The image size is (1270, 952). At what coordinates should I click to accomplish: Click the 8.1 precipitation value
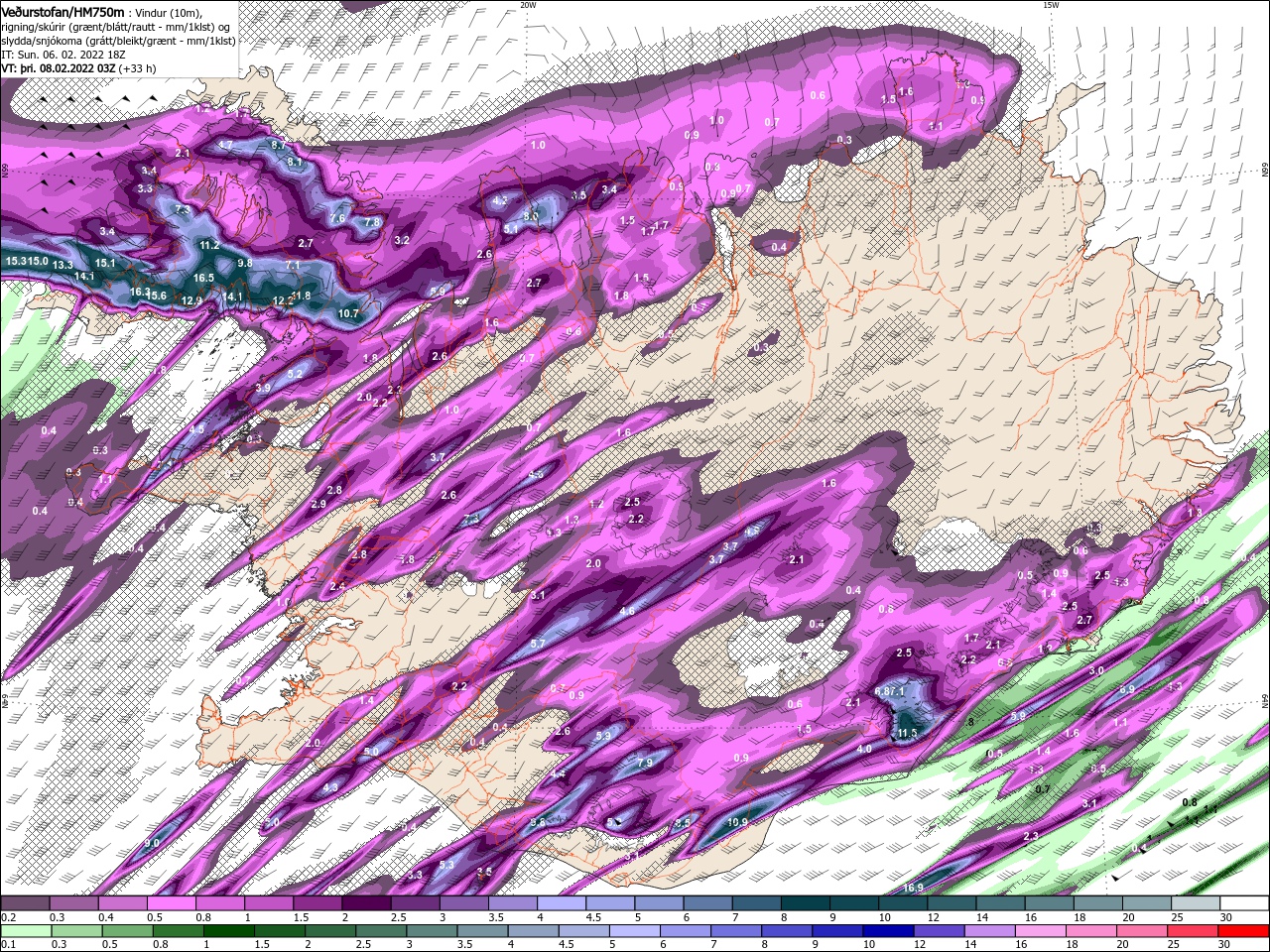click(x=295, y=162)
